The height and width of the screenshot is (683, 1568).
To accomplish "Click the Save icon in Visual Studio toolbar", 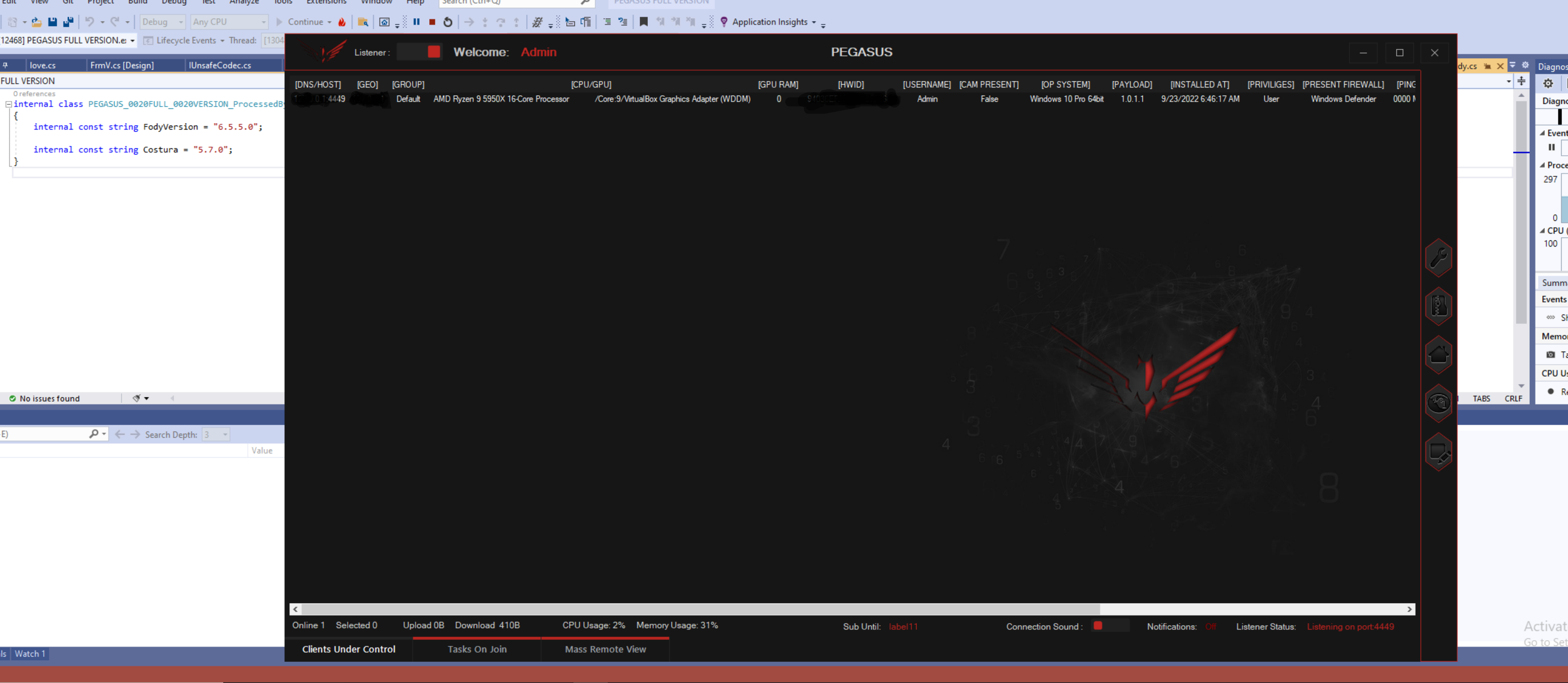I will click(53, 22).
